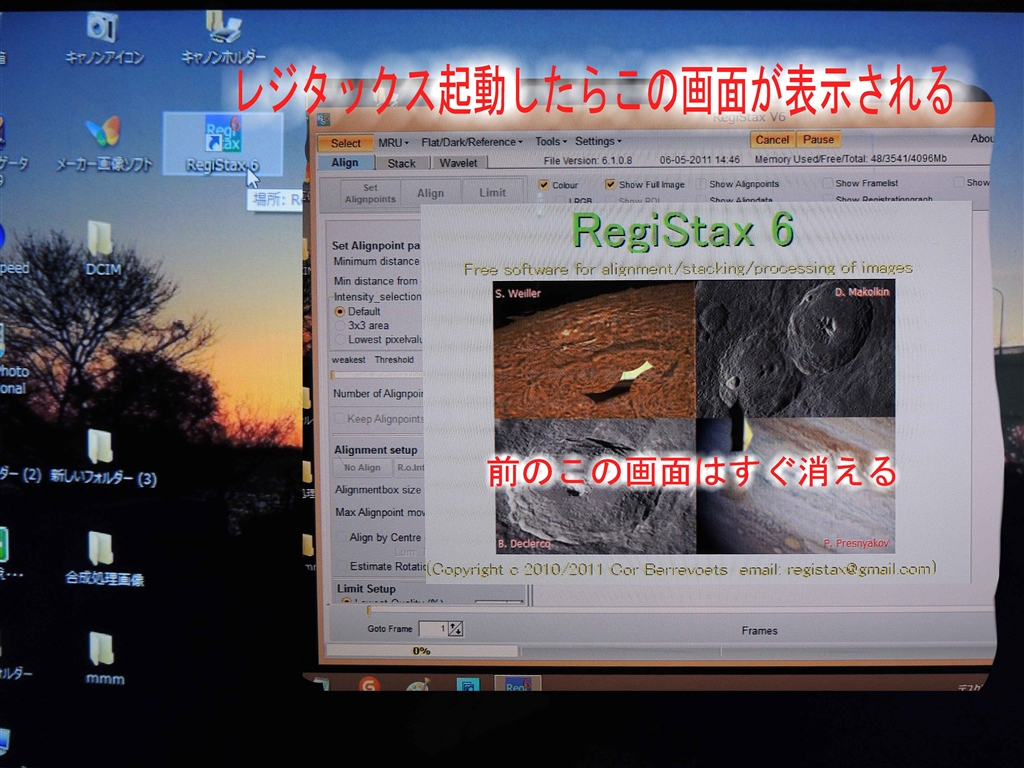
Task: Click the Cancel button
Action: pyautogui.click(x=773, y=140)
